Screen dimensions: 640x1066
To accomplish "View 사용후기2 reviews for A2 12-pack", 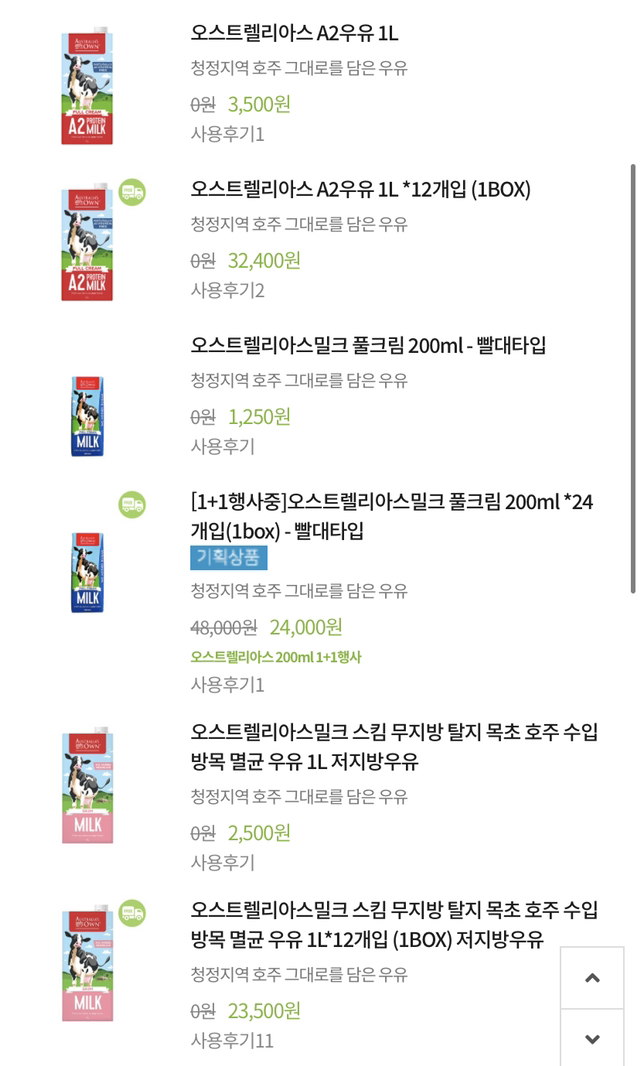I will pos(227,290).
